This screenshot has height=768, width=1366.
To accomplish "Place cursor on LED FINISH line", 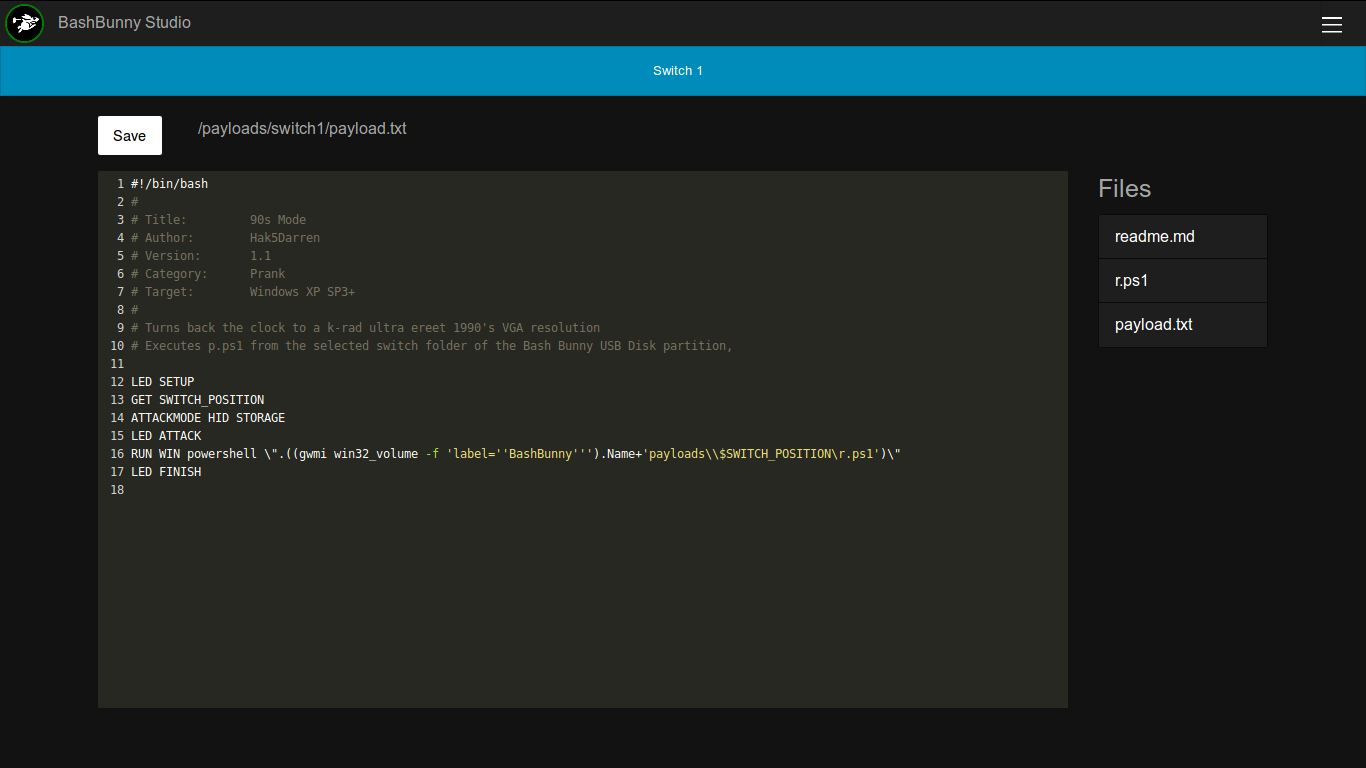I will point(166,472).
